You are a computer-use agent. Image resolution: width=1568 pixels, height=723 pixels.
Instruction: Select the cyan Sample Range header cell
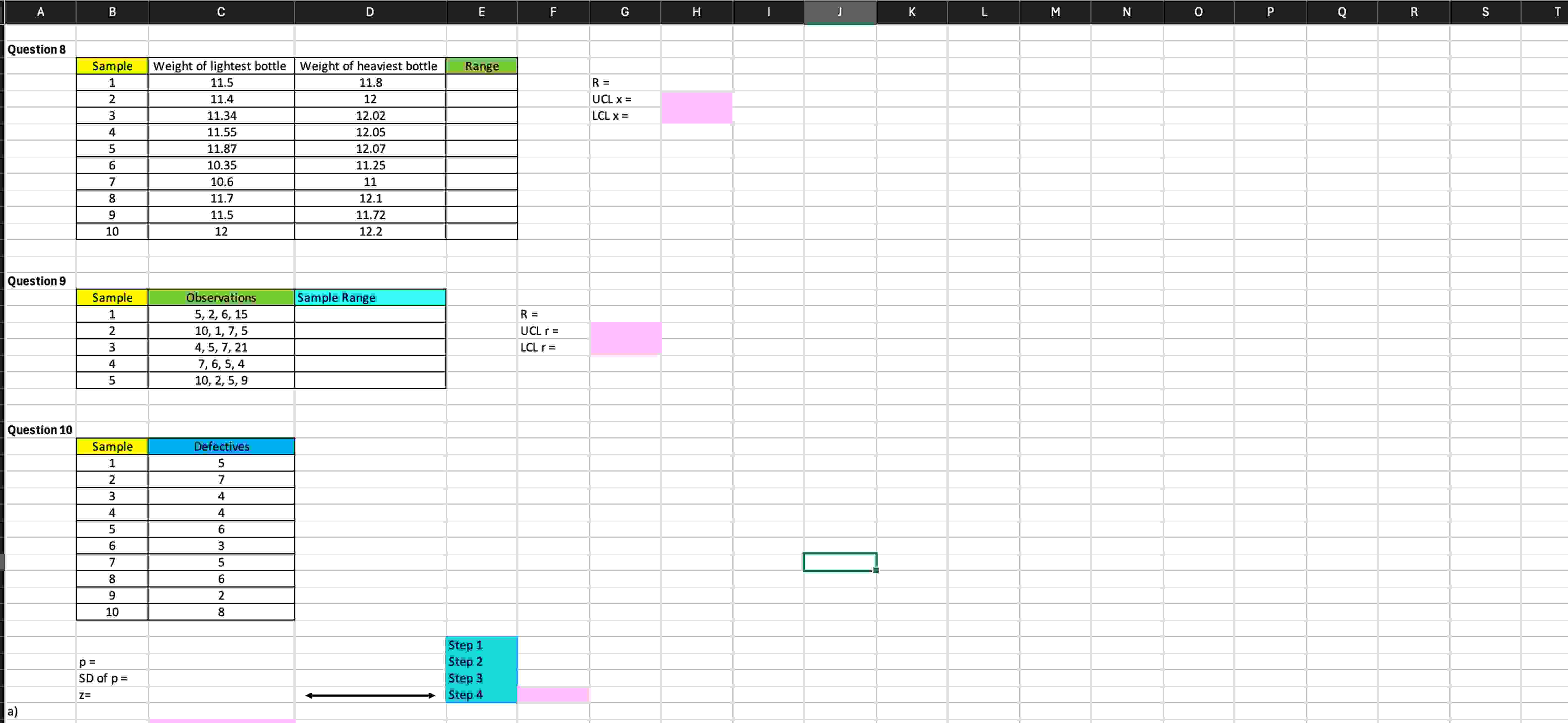click(x=370, y=298)
